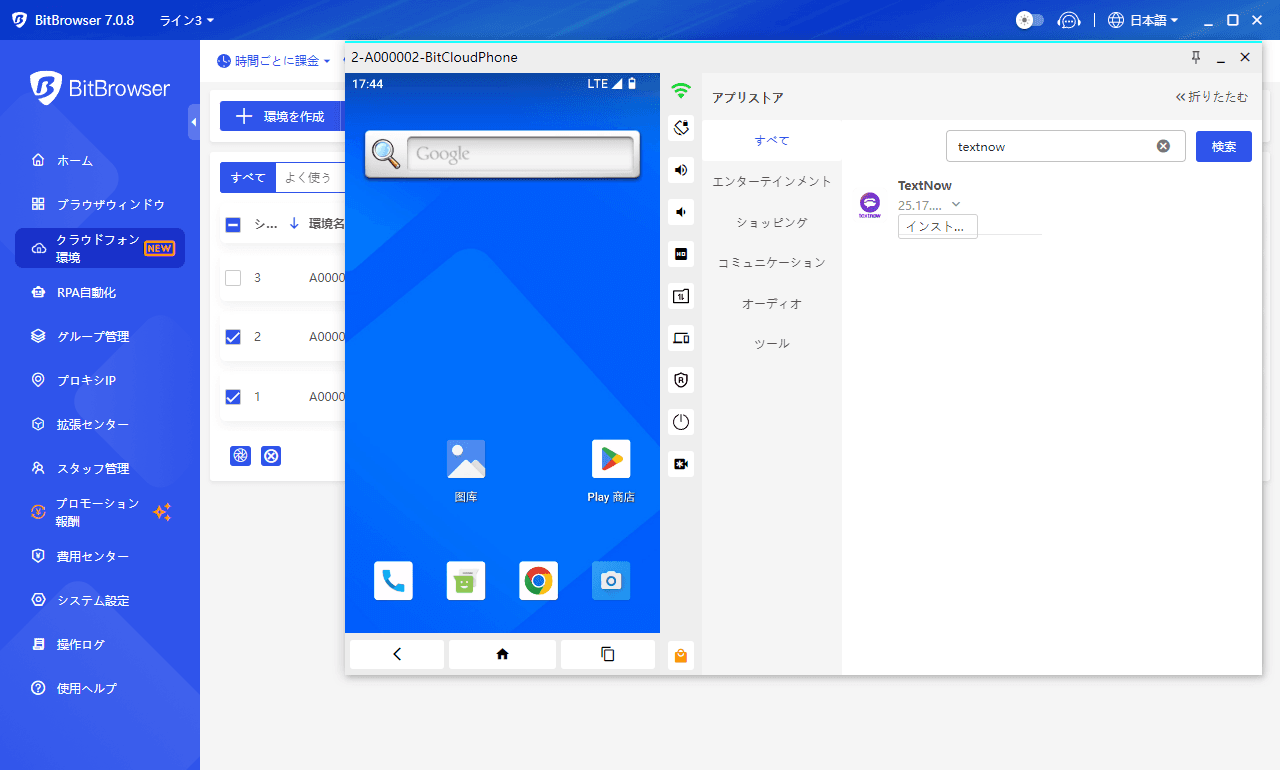Open the プロキシIP menu item
The image size is (1280, 770).
pos(87,380)
